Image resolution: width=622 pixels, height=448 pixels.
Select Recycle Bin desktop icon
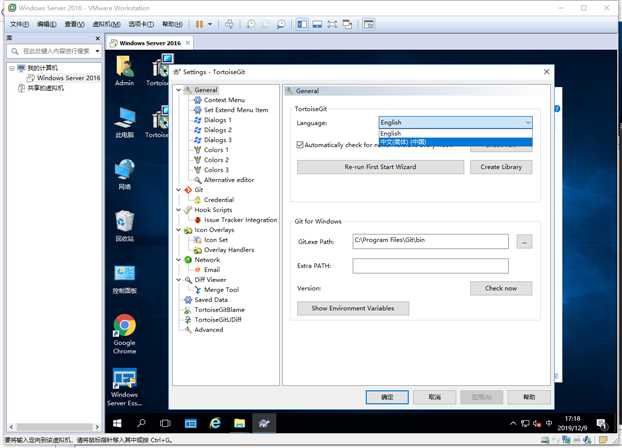click(x=125, y=226)
